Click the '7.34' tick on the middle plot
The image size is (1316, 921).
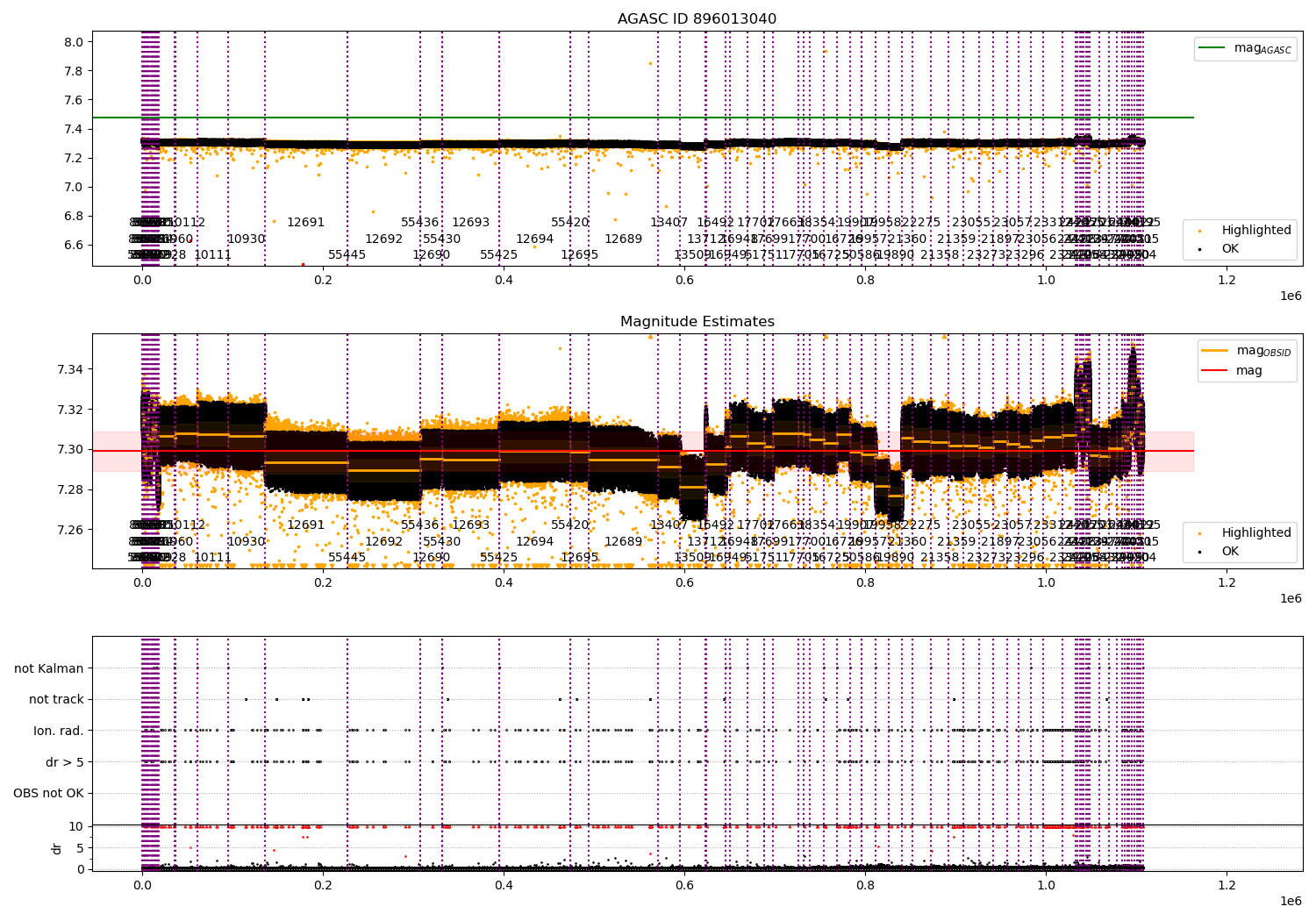[70, 369]
